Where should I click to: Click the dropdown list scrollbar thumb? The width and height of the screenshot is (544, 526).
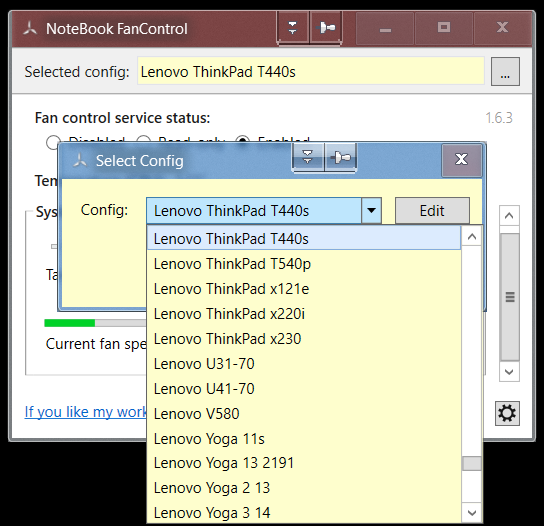[471, 464]
